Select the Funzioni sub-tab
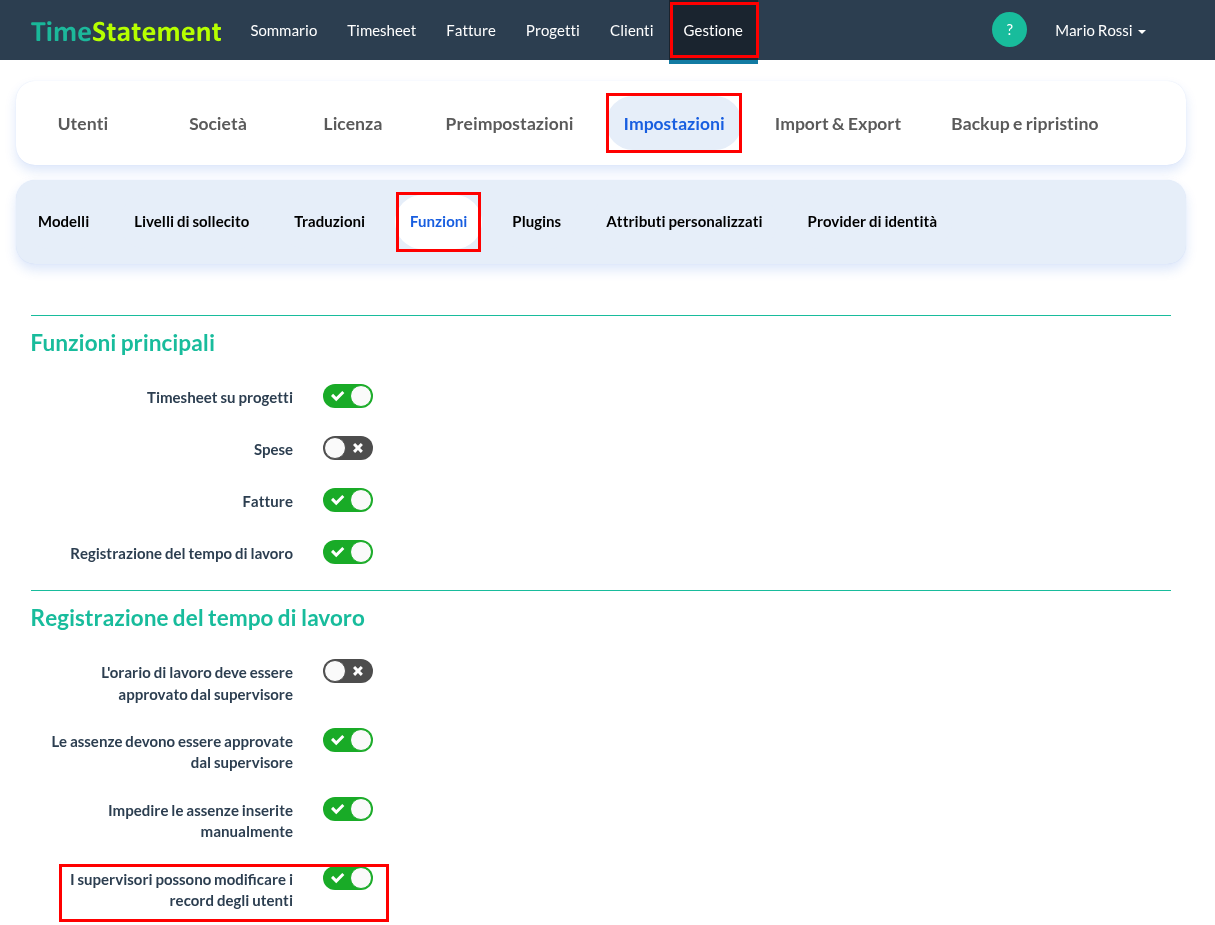1215x925 pixels. [x=439, y=222]
